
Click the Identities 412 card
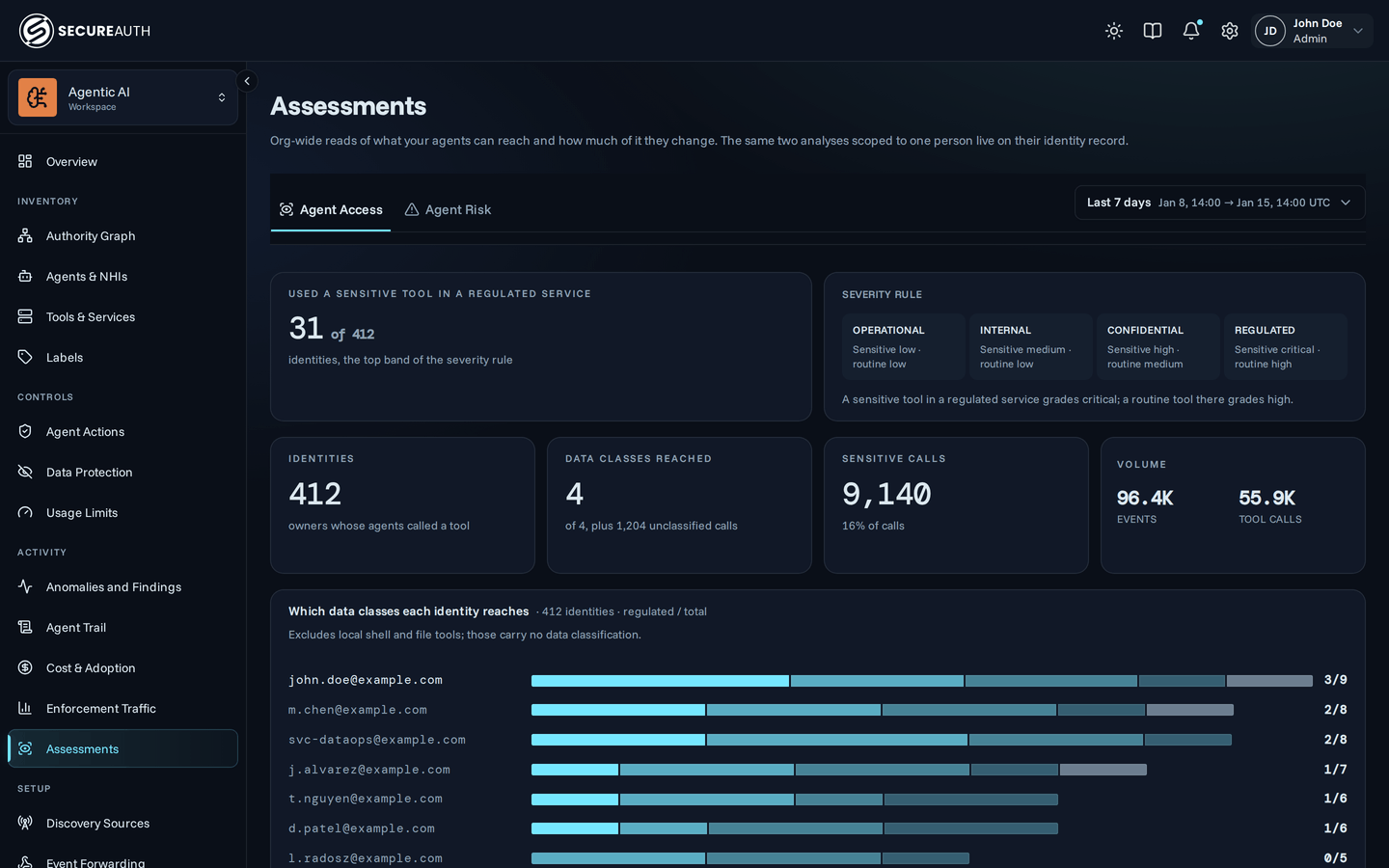click(402, 505)
